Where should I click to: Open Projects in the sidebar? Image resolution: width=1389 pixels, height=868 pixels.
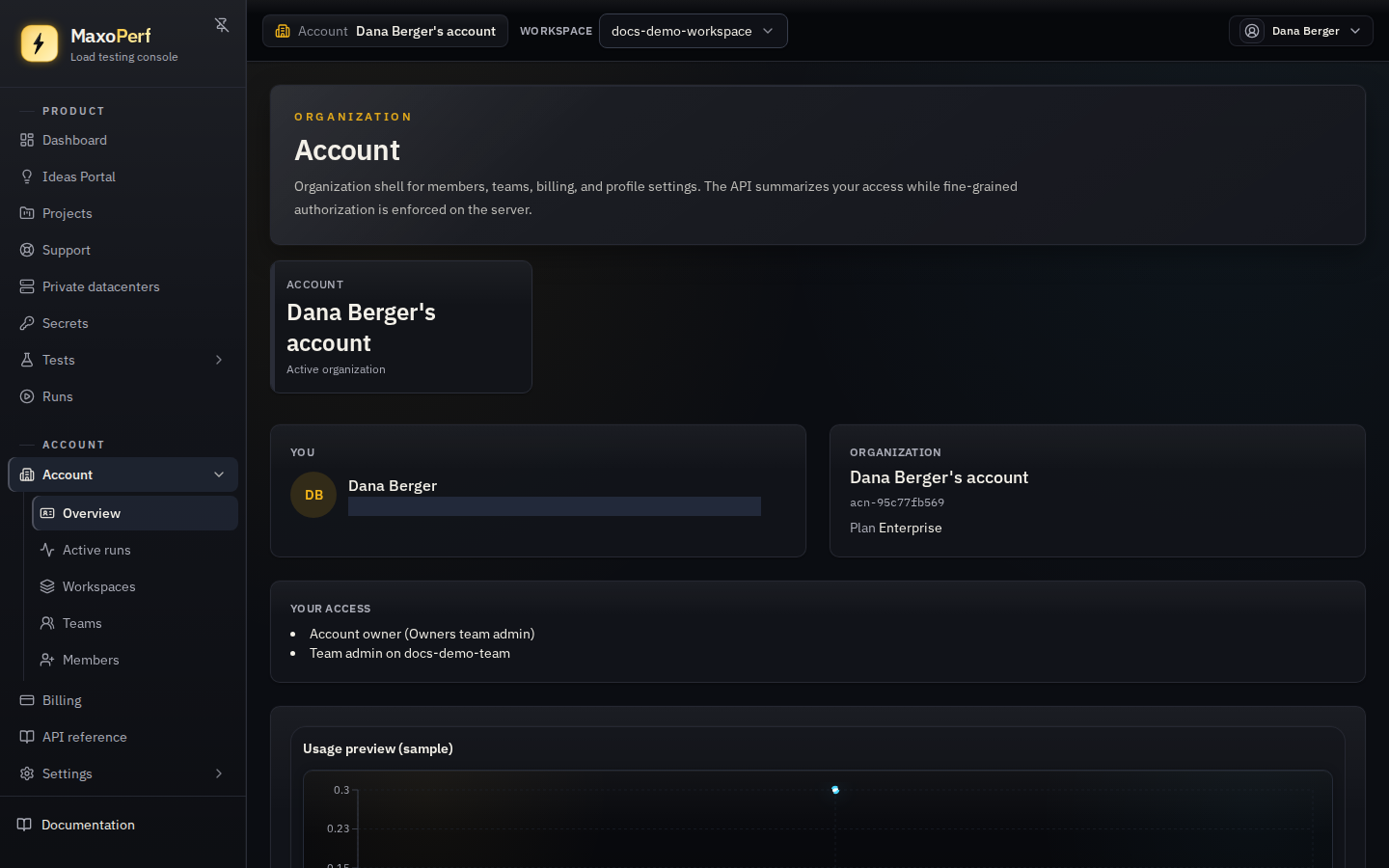coord(123,213)
